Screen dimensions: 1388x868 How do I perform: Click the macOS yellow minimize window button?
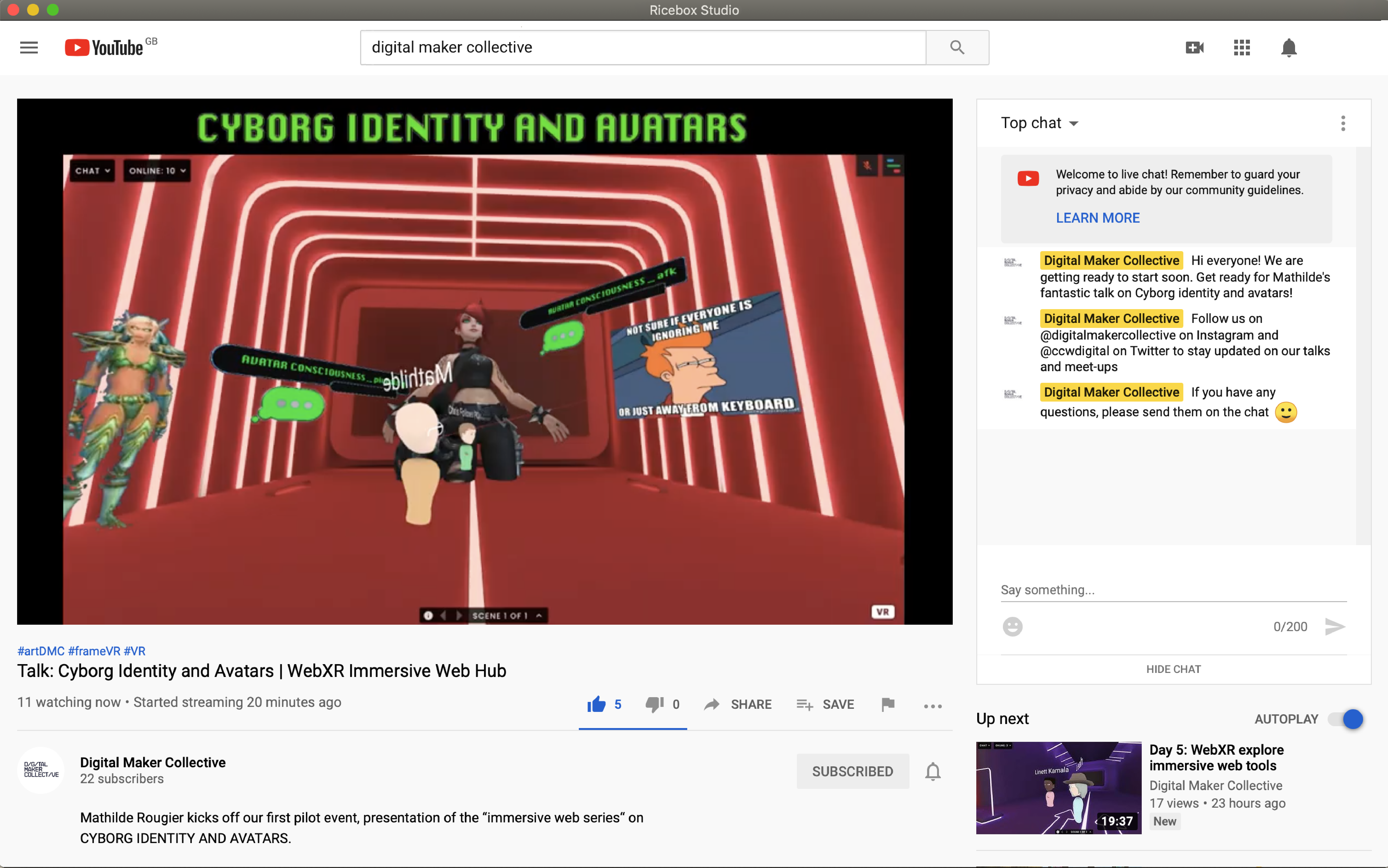click(33, 10)
